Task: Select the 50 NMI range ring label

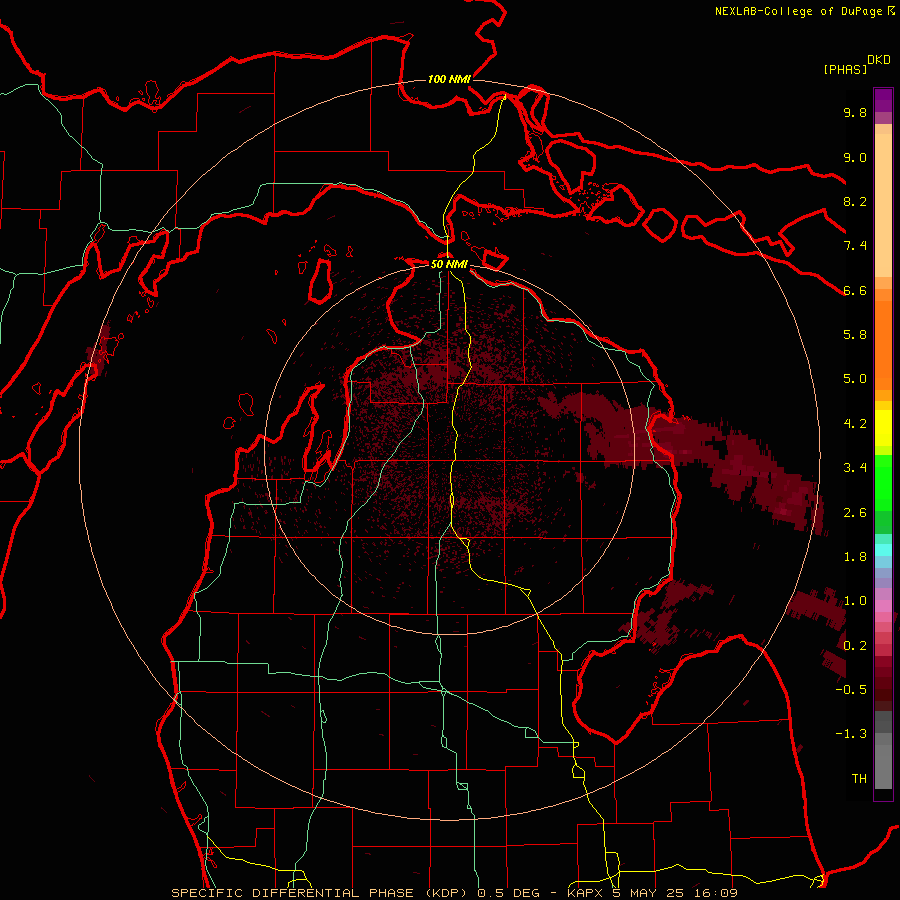Action: (x=449, y=264)
